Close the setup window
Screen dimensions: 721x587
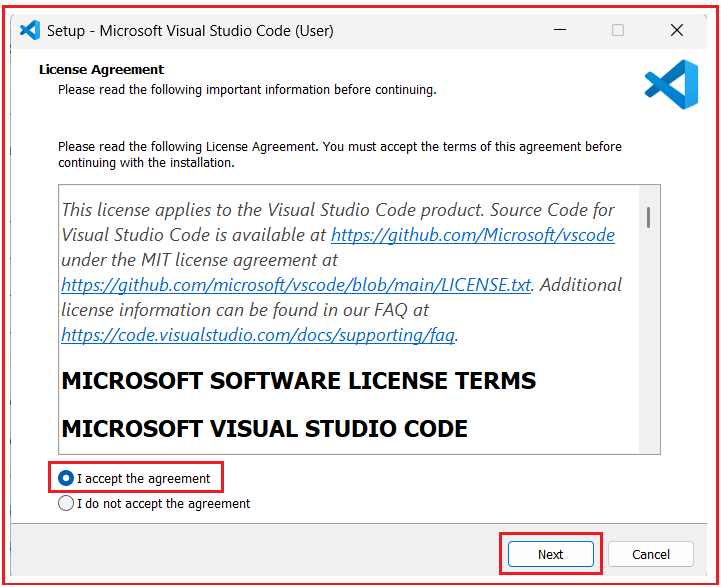pyautogui.click(x=677, y=30)
